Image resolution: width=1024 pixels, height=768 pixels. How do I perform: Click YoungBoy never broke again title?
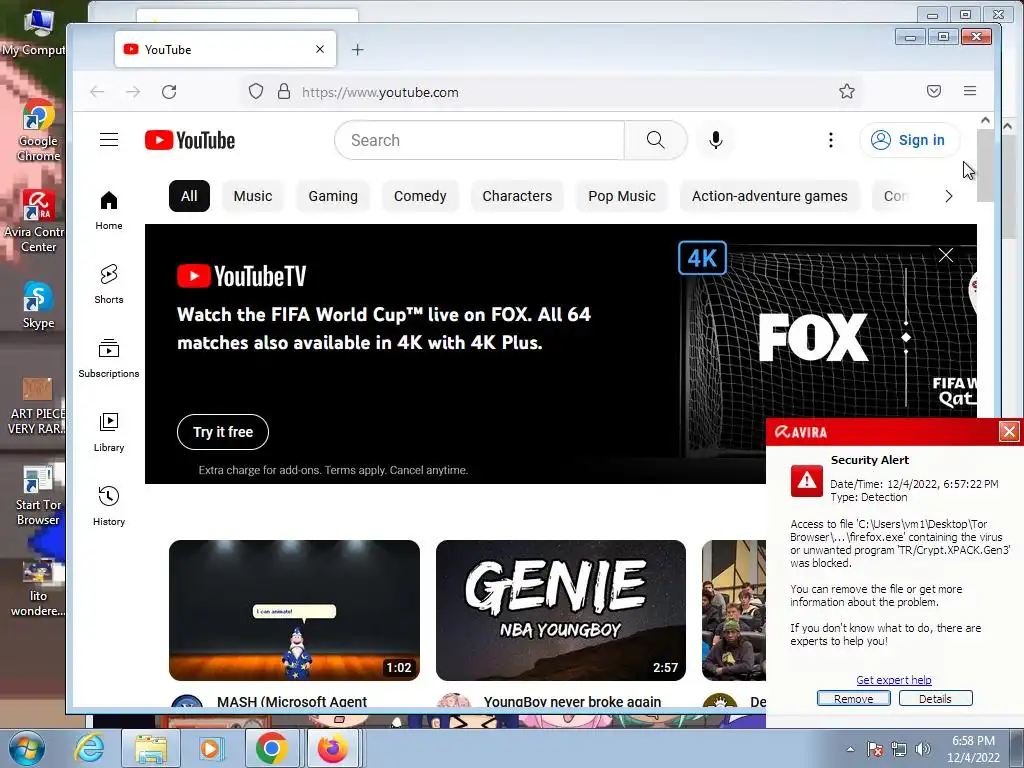point(572,701)
